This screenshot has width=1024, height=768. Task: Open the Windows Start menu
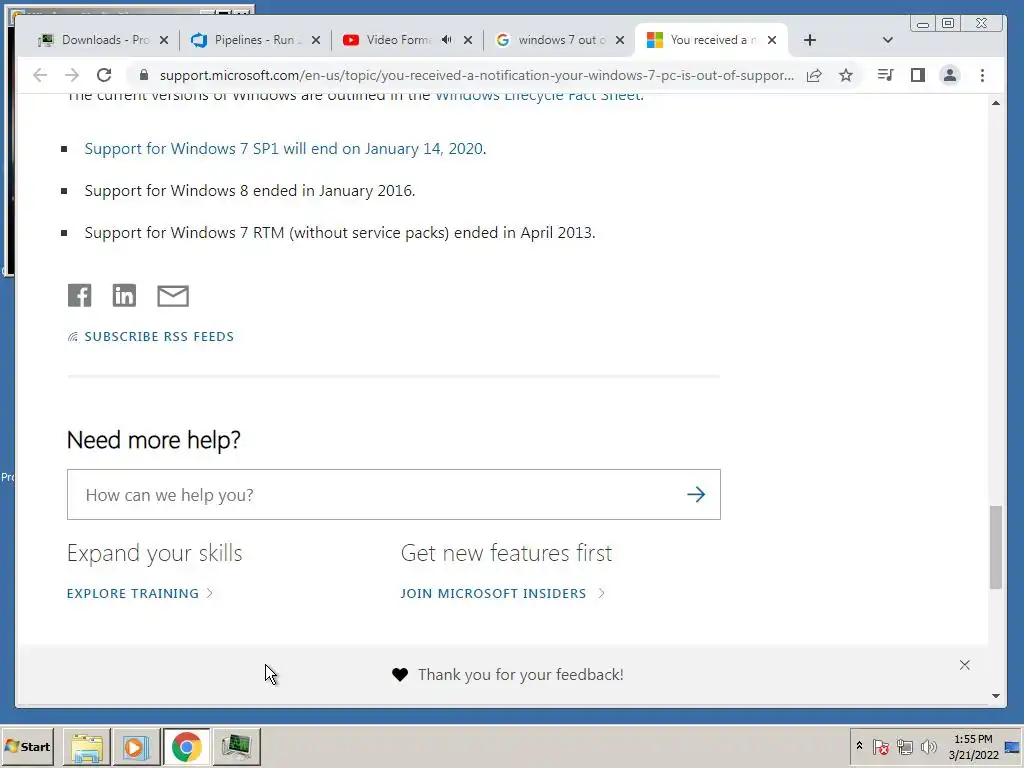click(27, 746)
